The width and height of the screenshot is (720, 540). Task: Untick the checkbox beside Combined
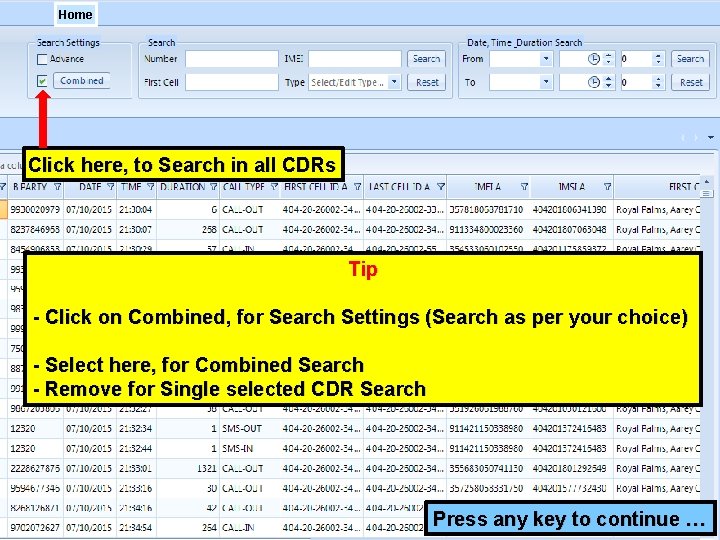tap(42, 81)
